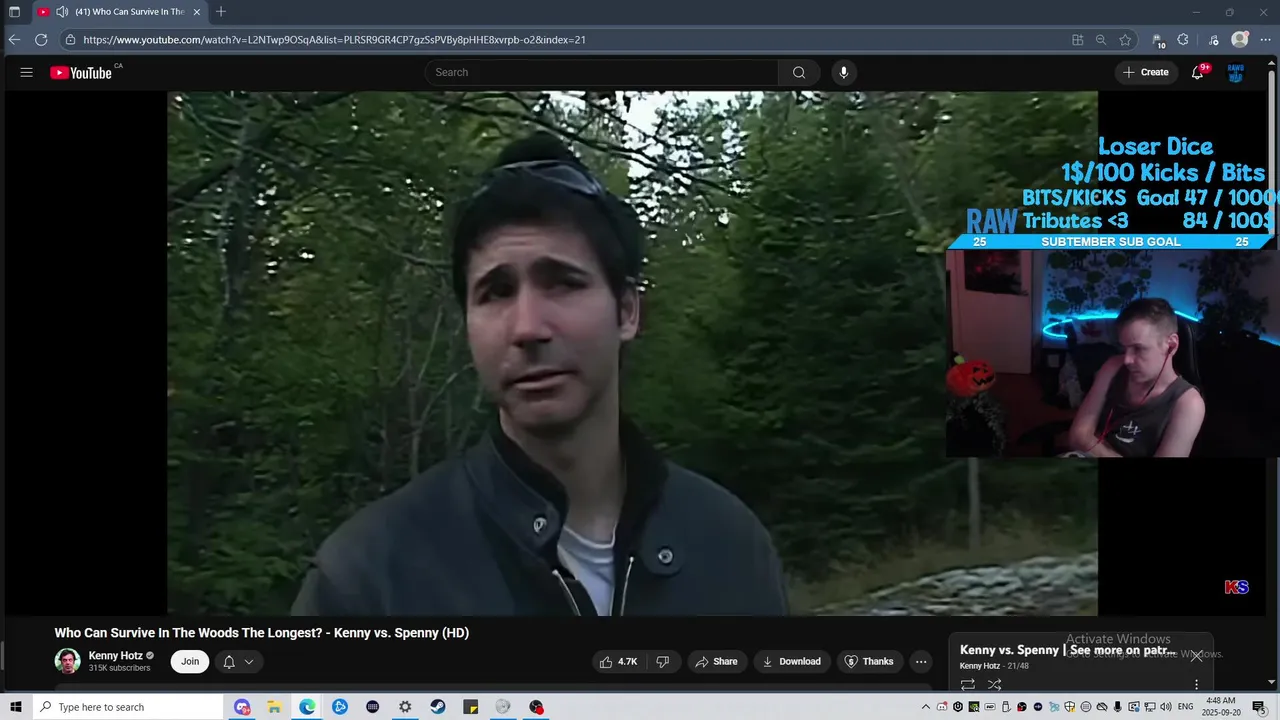Send Thanks to the creator
Screen dimensions: 1280x720
click(x=870, y=661)
